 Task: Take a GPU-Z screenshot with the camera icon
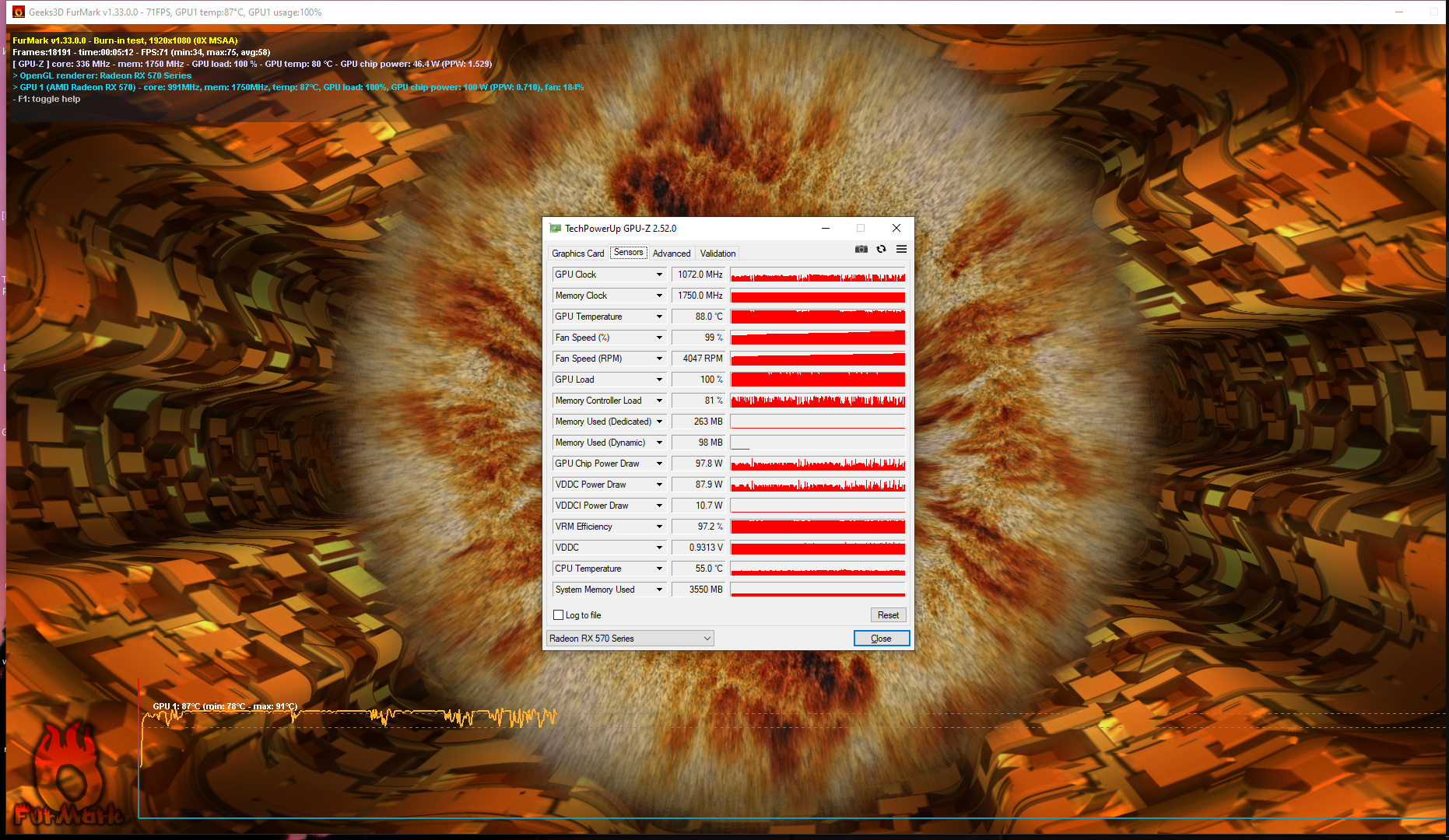tap(861, 249)
